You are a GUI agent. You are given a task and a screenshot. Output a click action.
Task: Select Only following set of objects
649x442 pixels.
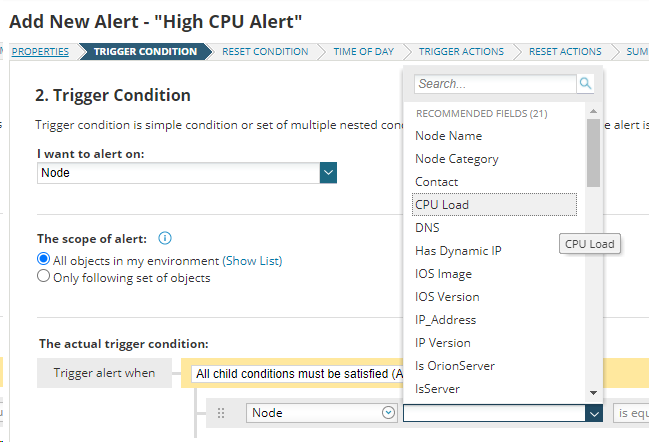click(43, 277)
